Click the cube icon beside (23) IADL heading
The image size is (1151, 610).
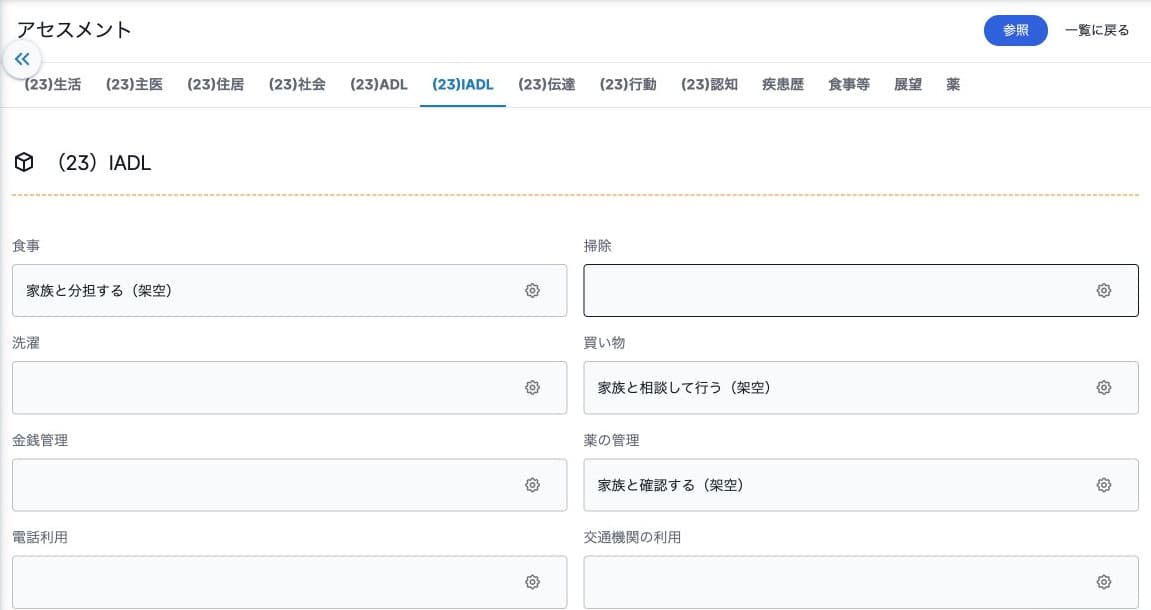tap(24, 162)
